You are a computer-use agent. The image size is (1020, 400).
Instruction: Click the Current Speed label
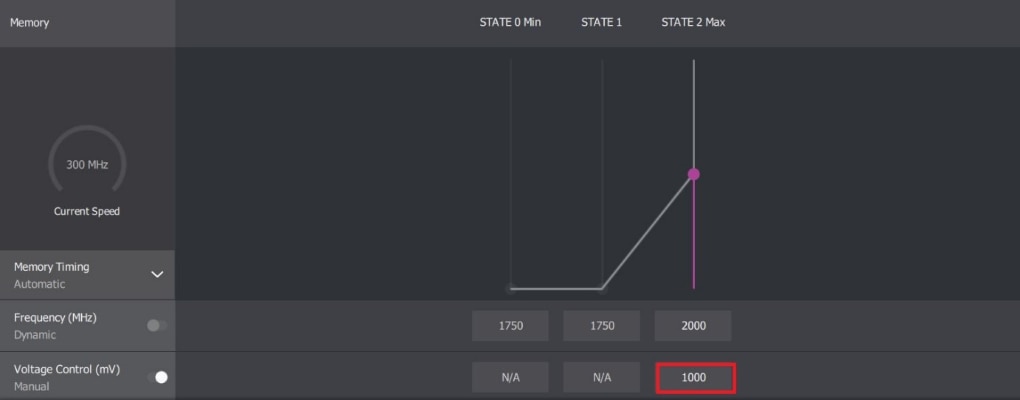point(87,211)
